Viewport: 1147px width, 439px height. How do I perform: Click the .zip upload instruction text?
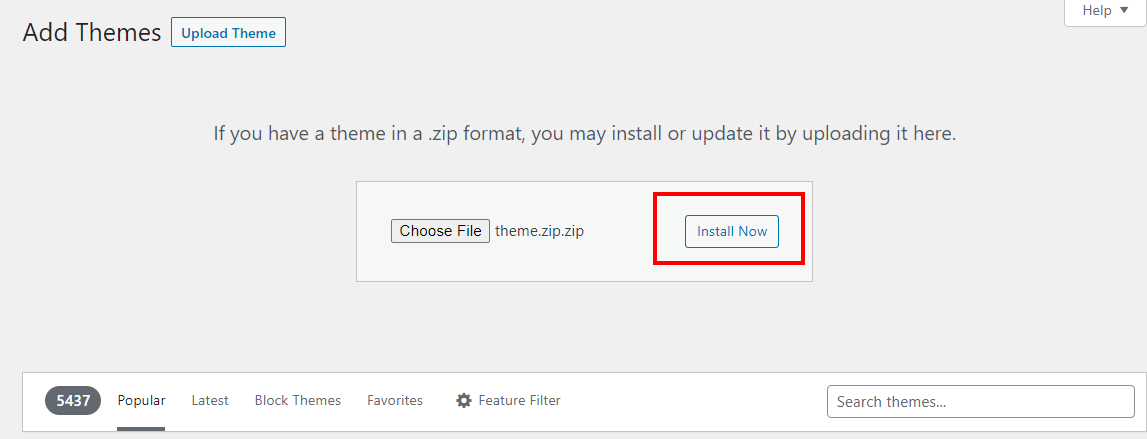pyautogui.click(x=585, y=133)
